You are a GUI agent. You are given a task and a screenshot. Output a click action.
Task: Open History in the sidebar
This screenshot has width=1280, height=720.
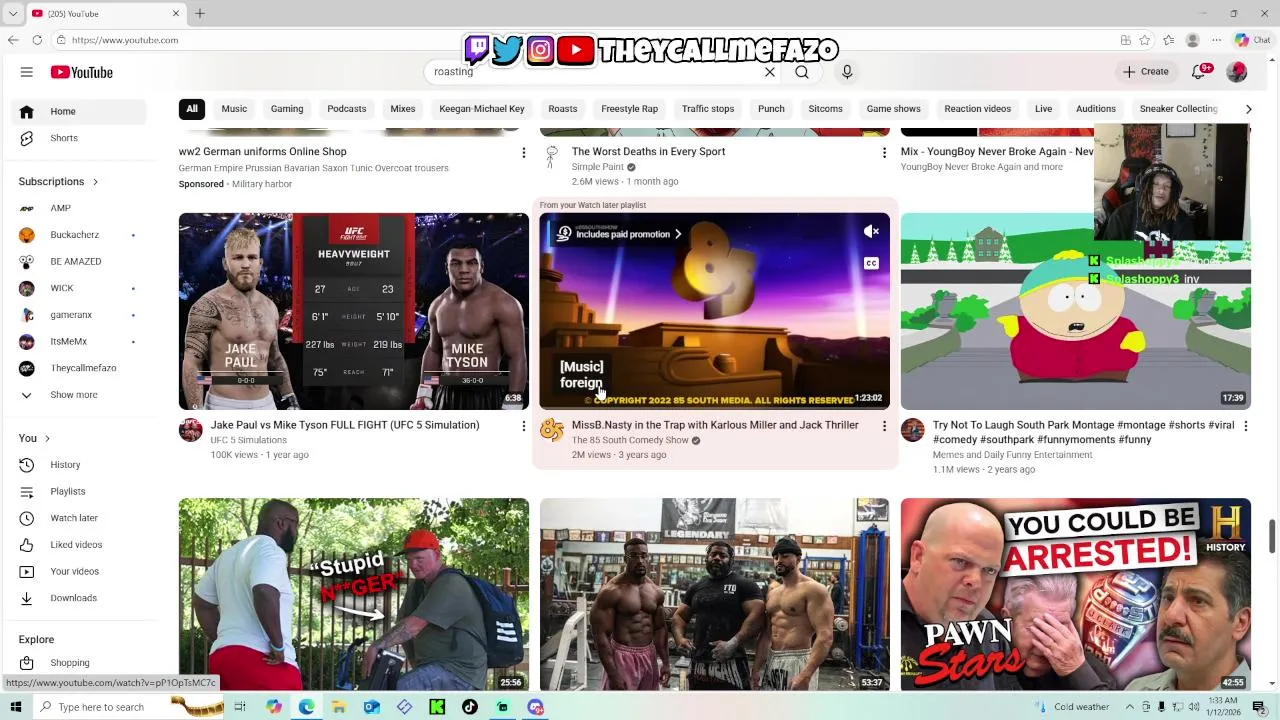click(x=80, y=465)
